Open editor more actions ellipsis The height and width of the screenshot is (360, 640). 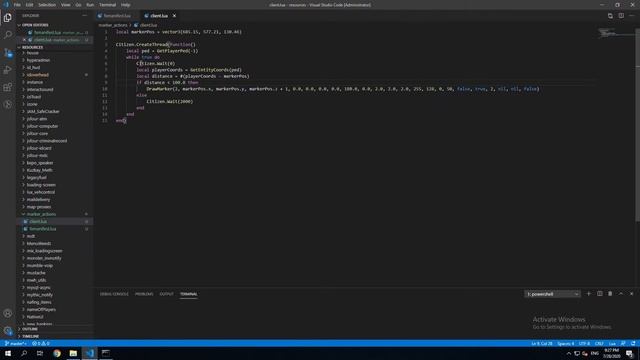632,16
